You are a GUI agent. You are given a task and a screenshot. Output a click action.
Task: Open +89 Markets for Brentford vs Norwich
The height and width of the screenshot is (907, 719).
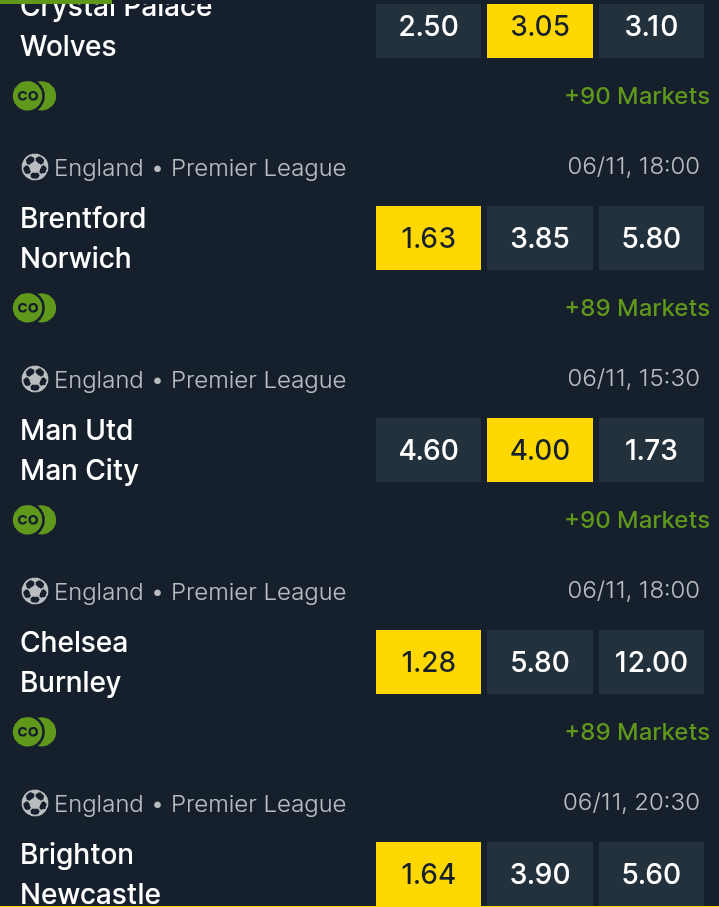coord(637,308)
